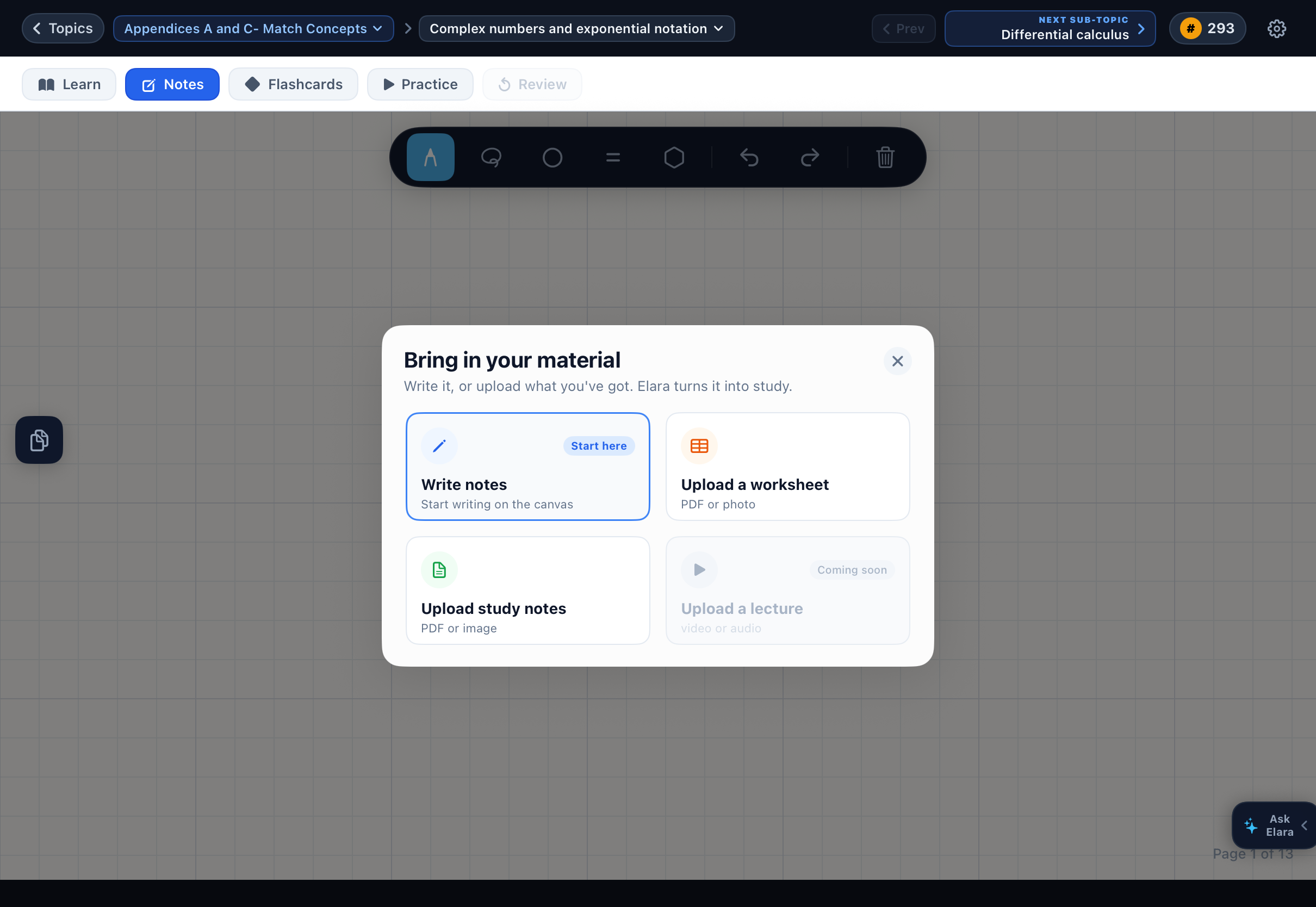1316x907 pixels.
Task: Go to next sub-topic Differential calculus
Action: coord(1050,28)
